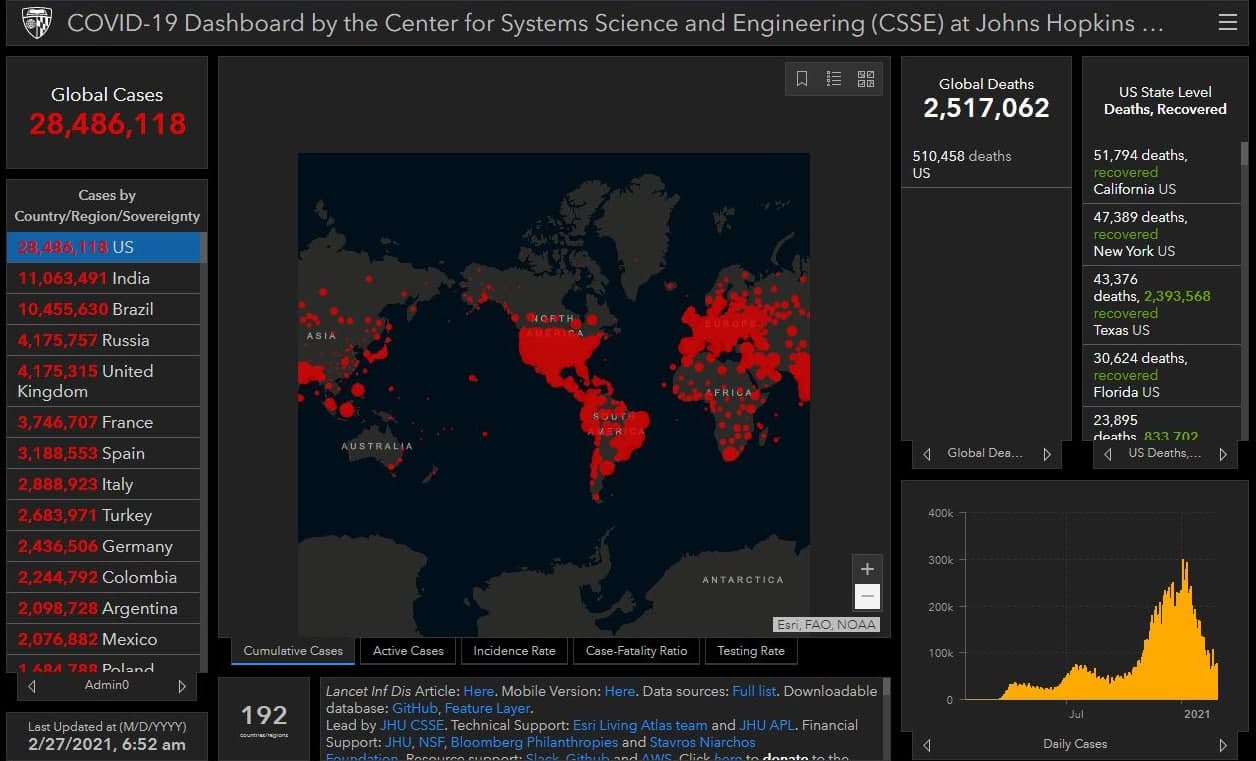
Task: Click the 192 countries/regions counter
Action: pyautogui.click(x=264, y=715)
